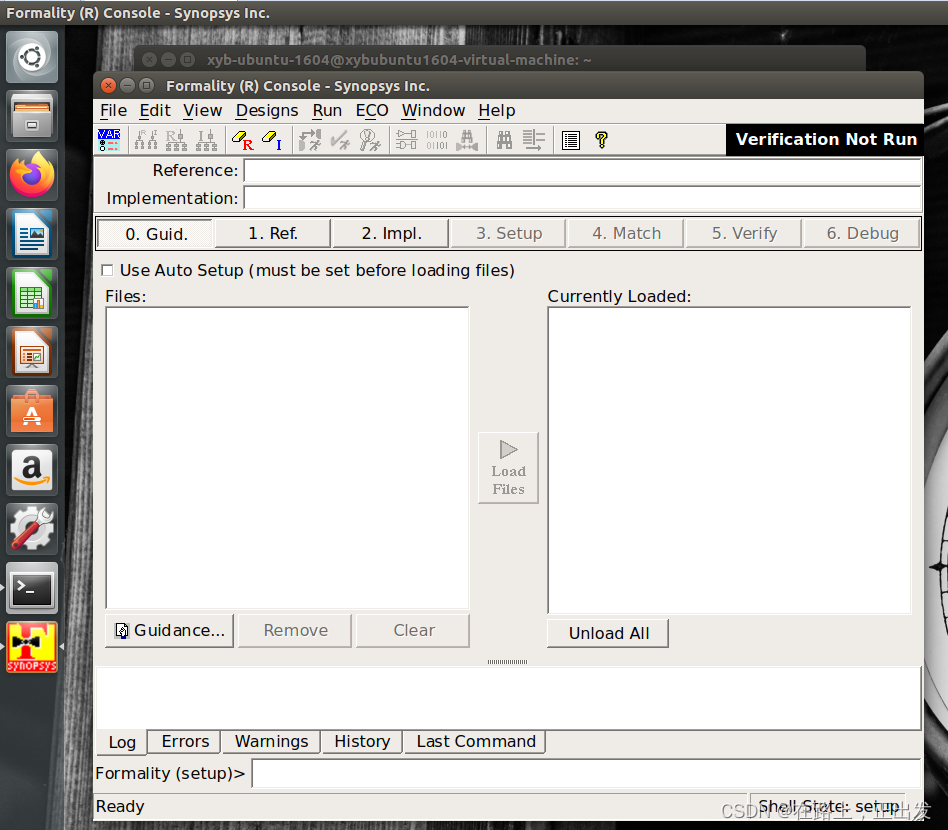The width and height of the screenshot is (948, 830).
Task: Open LibreOffice Impress from the launcher
Action: 32,352
